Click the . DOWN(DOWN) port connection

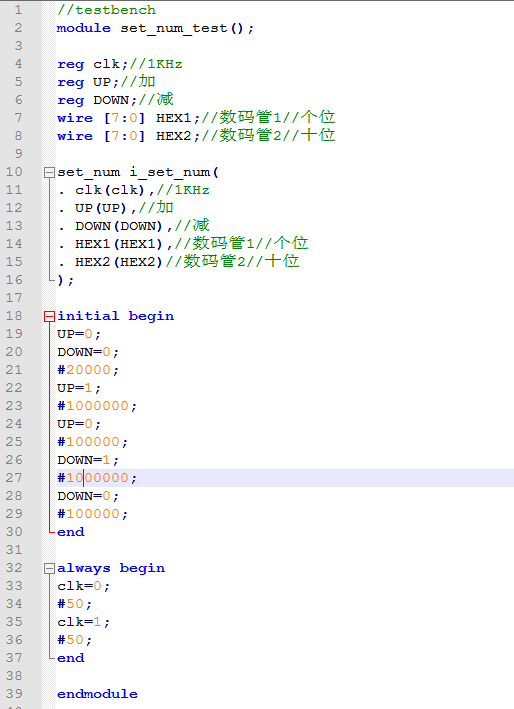pyautogui.click(x=133, y=226)
